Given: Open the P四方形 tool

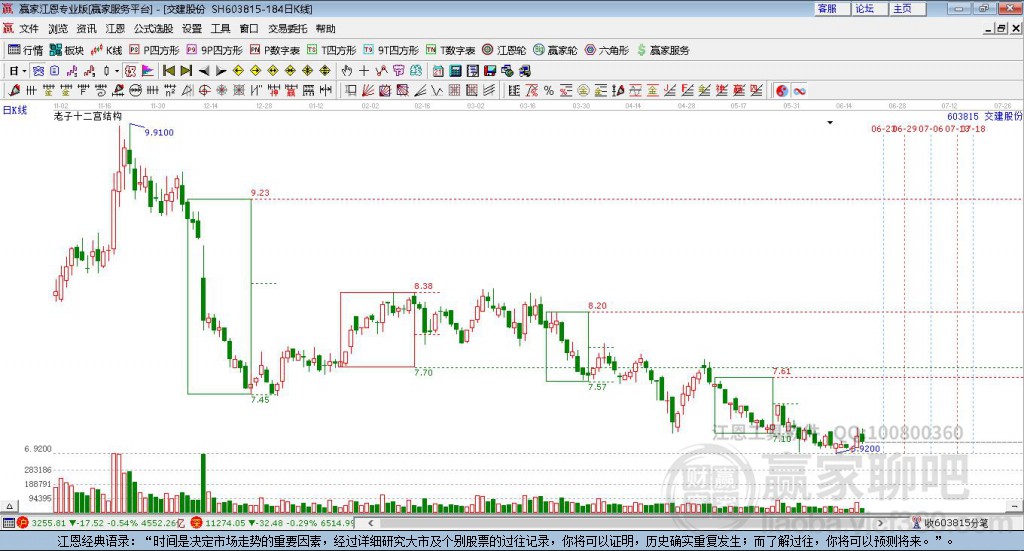Looking at the screenshot, I should [x=154, y=50].
